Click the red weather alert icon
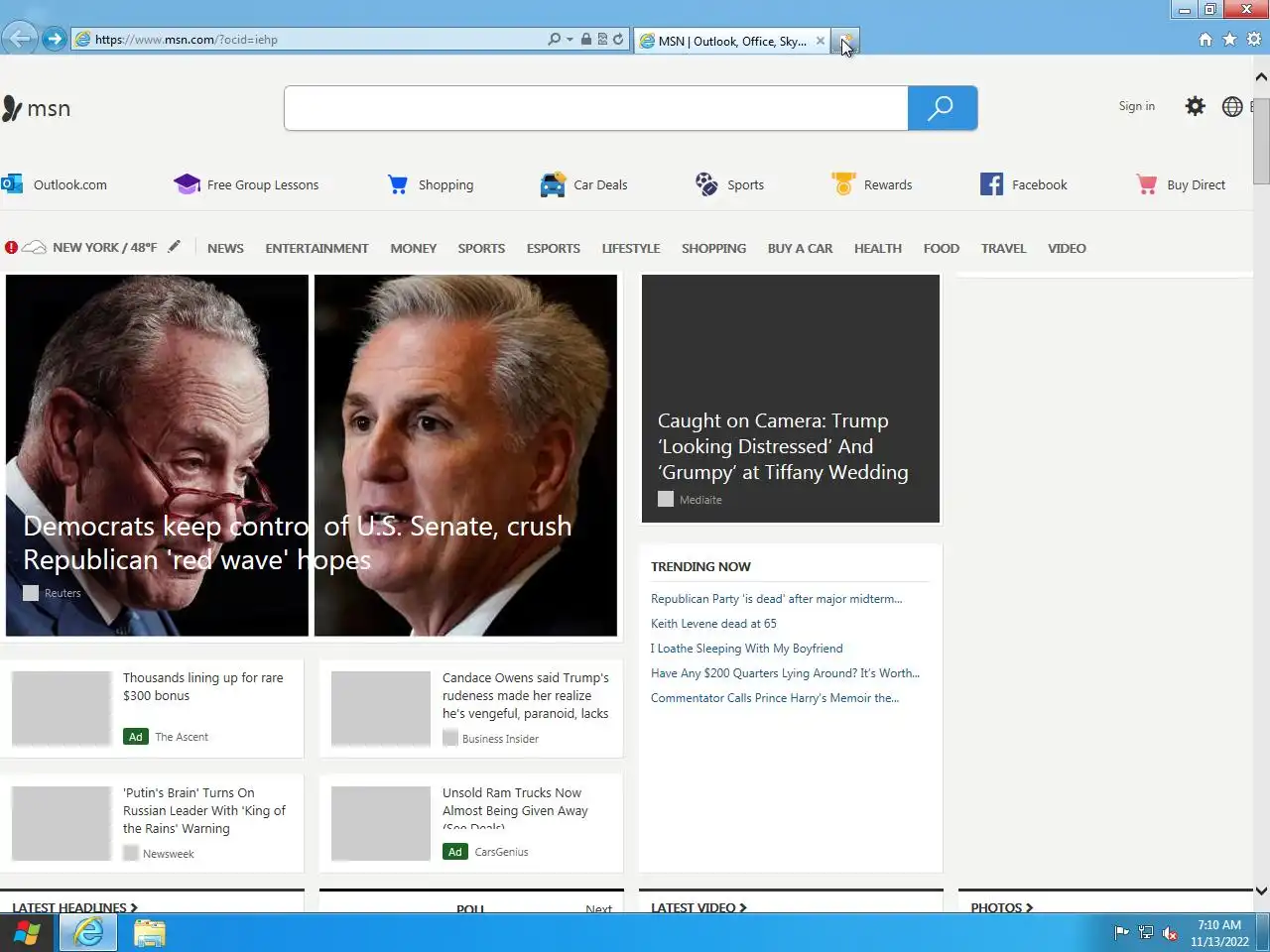 pyautogui.click(x=11, y=247)
